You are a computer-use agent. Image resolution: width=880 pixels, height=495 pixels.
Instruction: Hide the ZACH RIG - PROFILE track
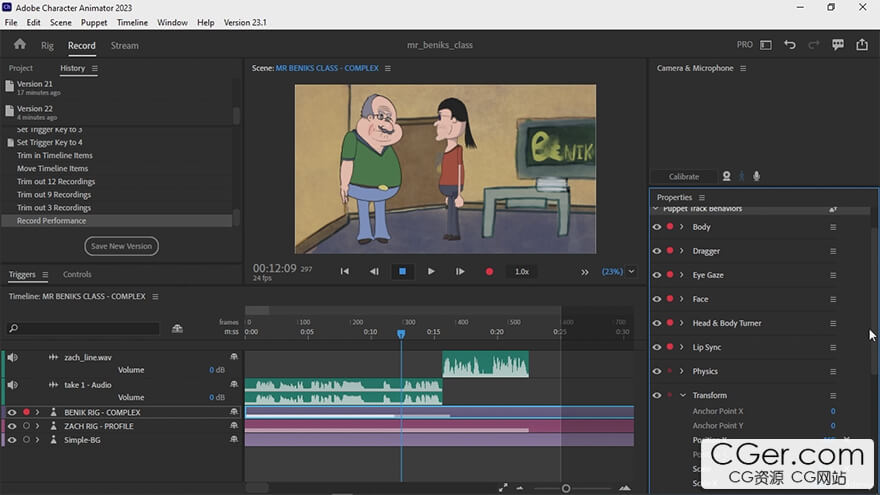[x=12, y=426]
